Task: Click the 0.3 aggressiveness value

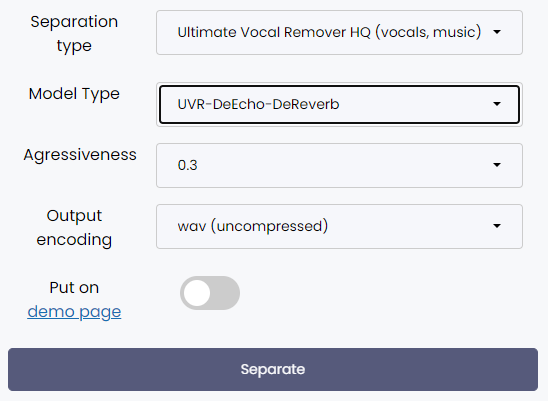Action: (187, 165)
